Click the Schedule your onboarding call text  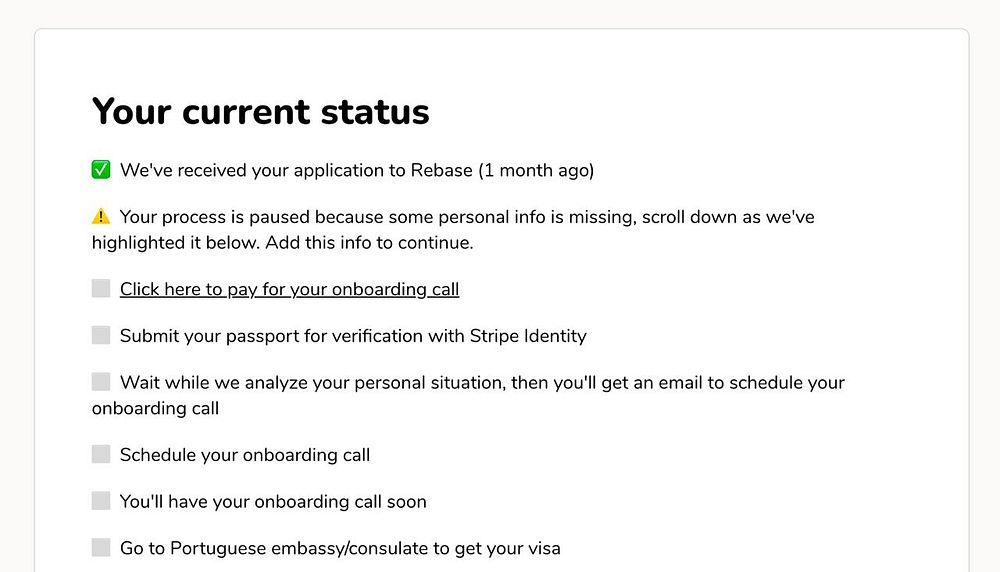tap(245, 455)
